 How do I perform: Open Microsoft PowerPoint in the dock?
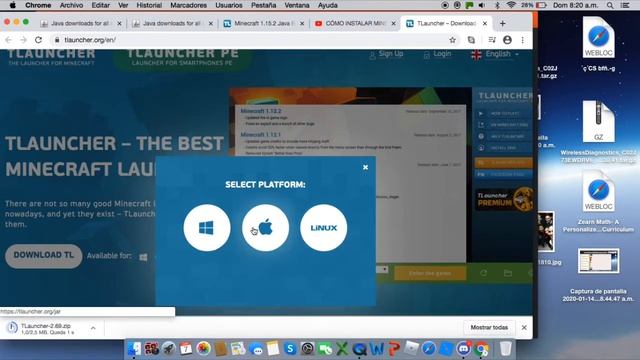tap(394, 349)
